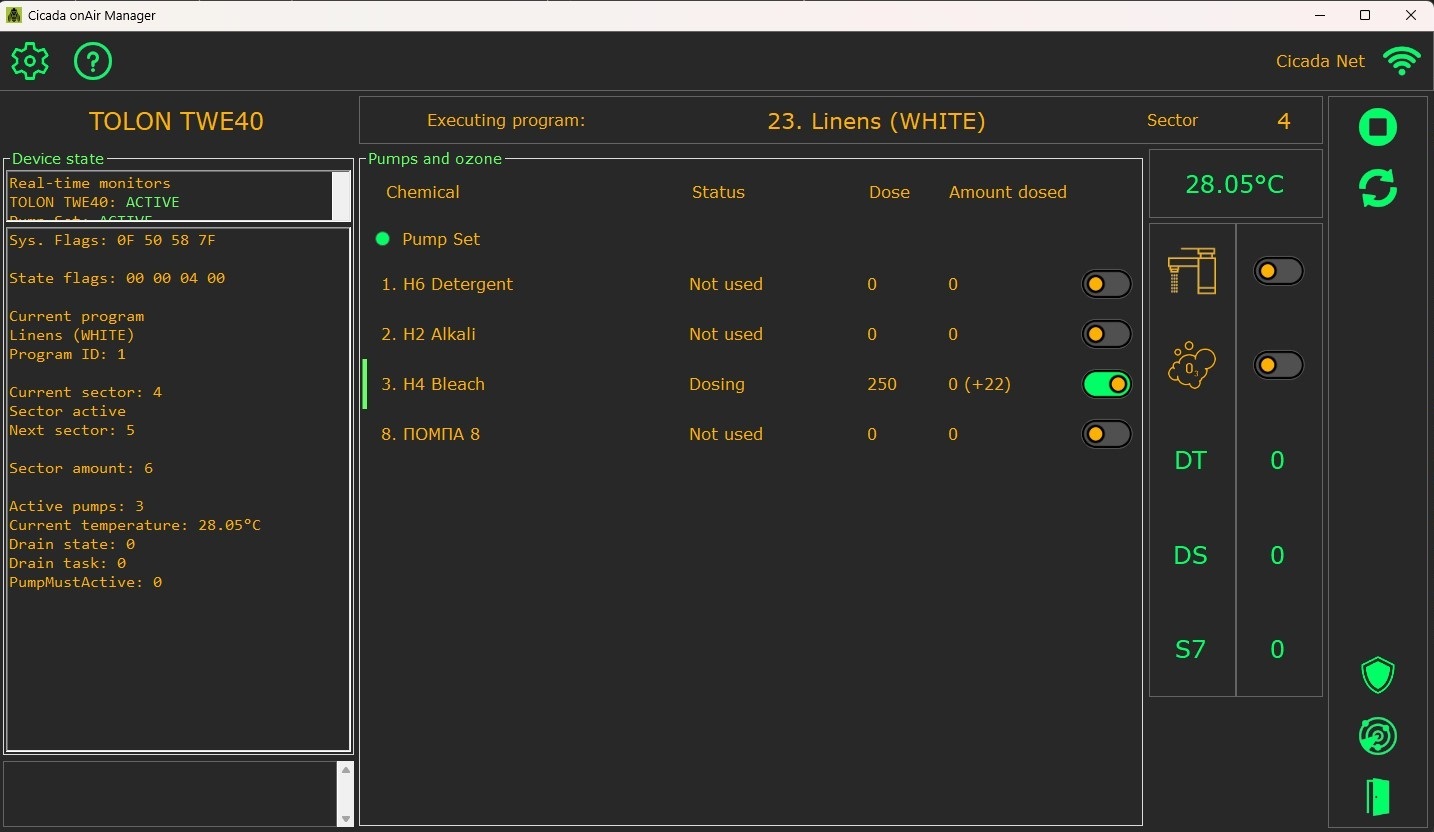The height and width of the screenshot is (832, 1434).
Task: Click the DT indicator label
Action: [1190, 461]
